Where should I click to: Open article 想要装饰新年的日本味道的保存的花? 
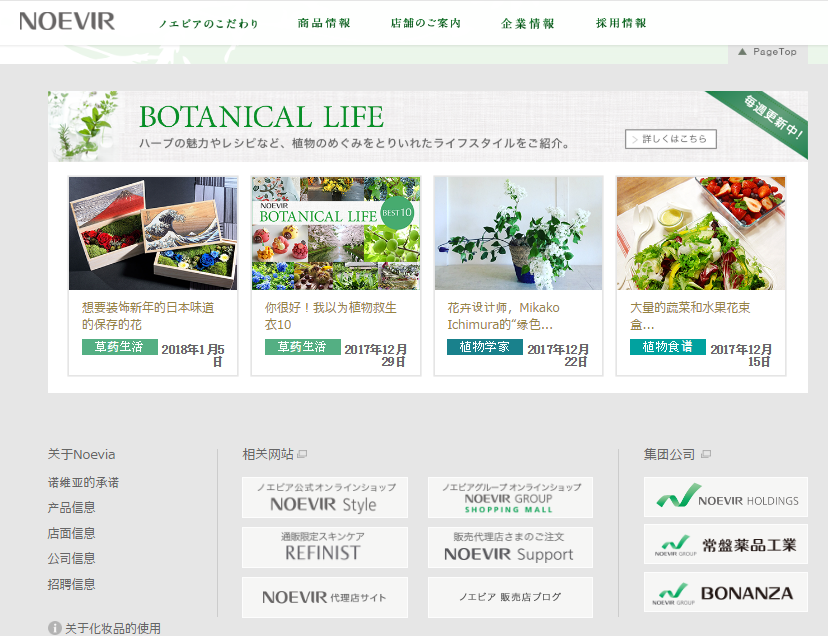(148, 316)
